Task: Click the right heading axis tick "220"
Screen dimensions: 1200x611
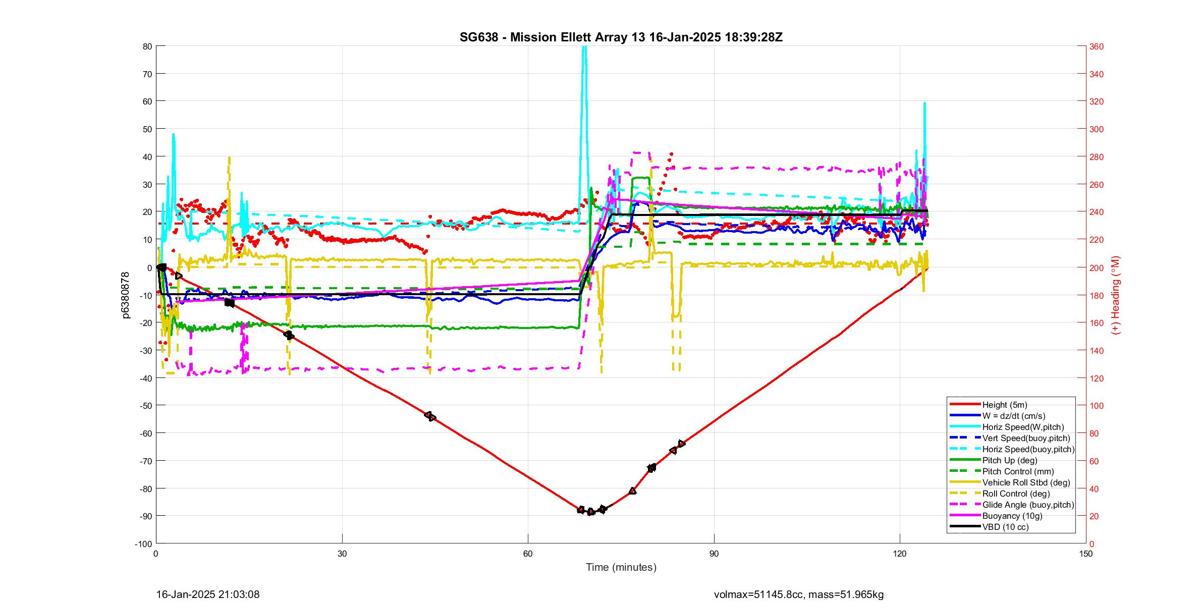Action: (1097, 240)
